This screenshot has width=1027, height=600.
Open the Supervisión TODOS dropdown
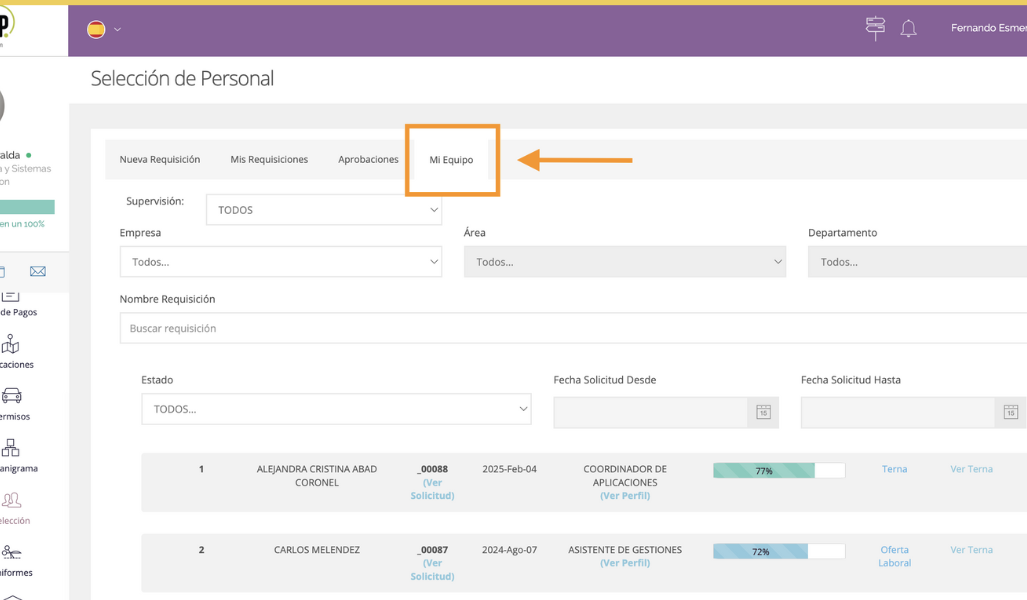pos(324,210)
